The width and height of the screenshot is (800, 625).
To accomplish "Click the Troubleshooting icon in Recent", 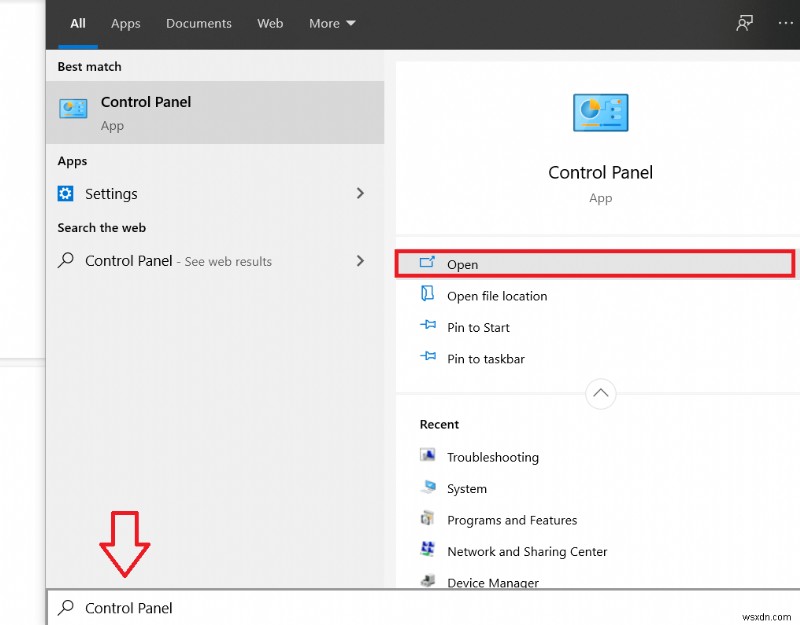I will tap(428, 457).
